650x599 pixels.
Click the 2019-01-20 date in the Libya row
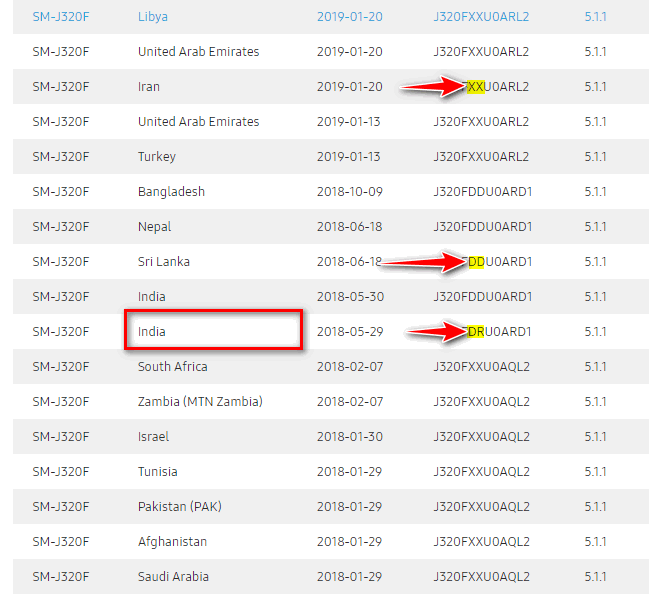[x=349, y=17]
